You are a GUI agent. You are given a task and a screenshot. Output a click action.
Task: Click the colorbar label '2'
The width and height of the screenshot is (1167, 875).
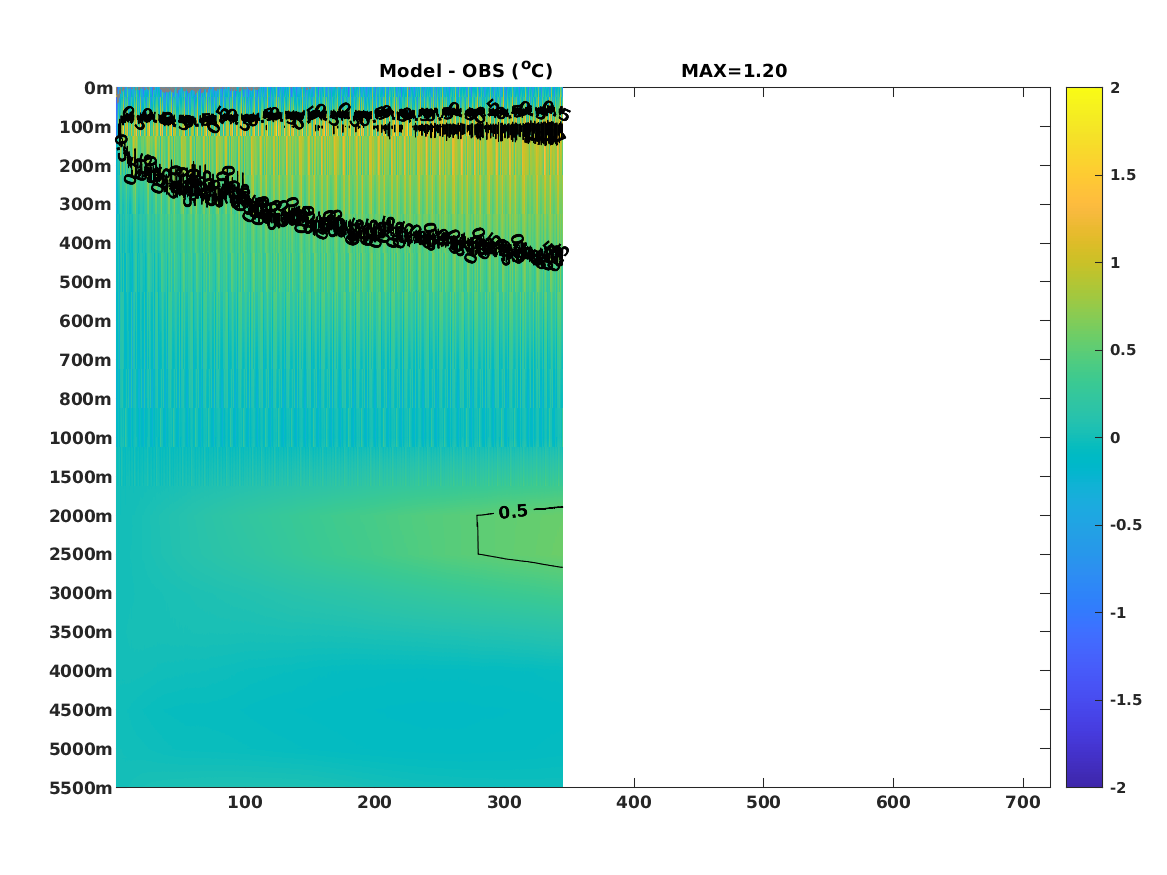1115,88
